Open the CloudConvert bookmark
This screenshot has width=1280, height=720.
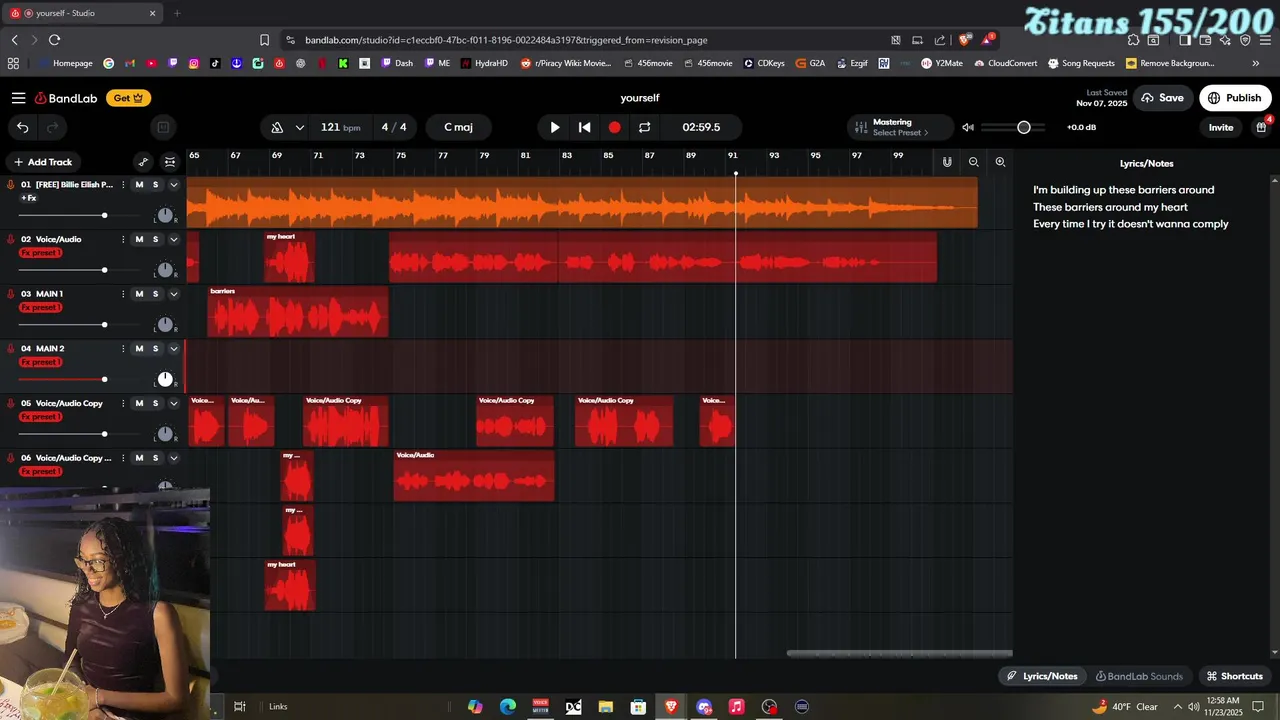click(1007, 63)
